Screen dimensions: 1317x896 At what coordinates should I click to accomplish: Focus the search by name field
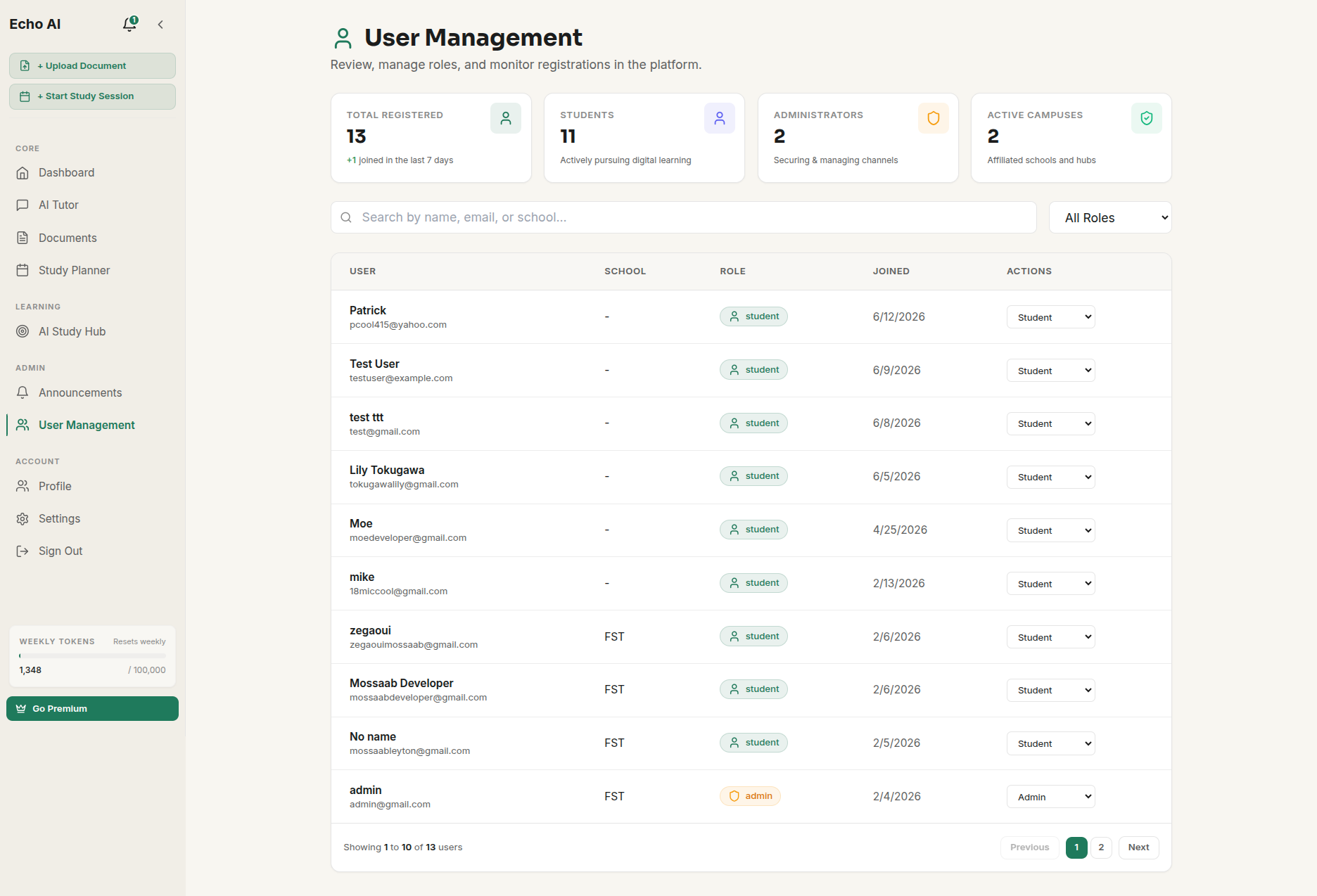pos(683,217)
